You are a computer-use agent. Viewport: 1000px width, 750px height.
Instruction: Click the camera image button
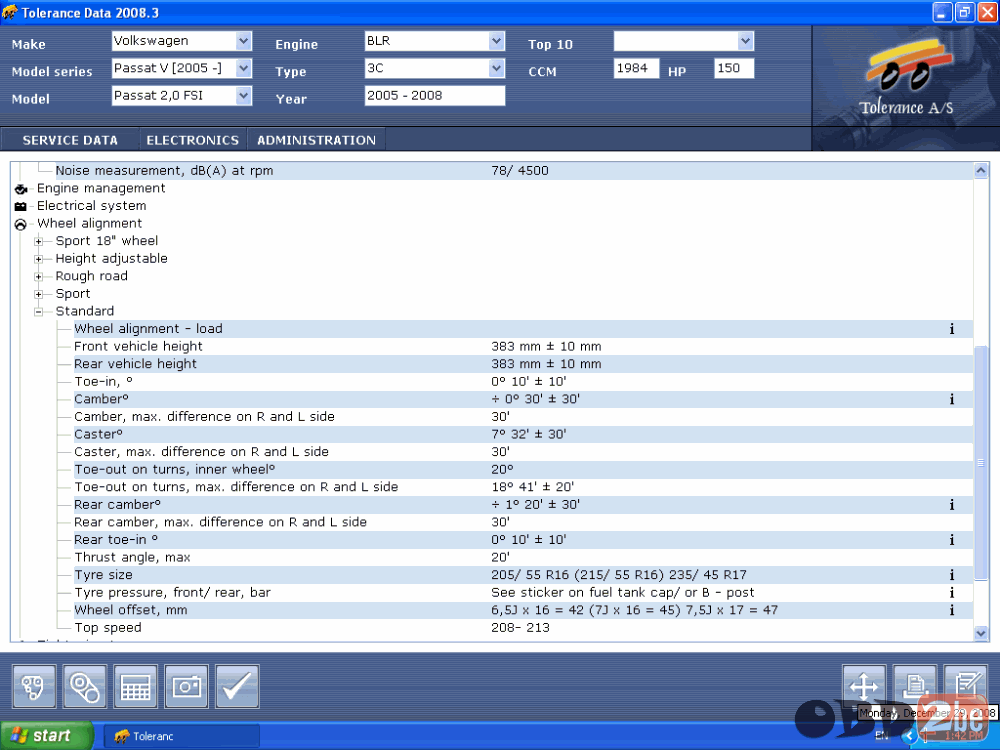[x=186, y=686]
